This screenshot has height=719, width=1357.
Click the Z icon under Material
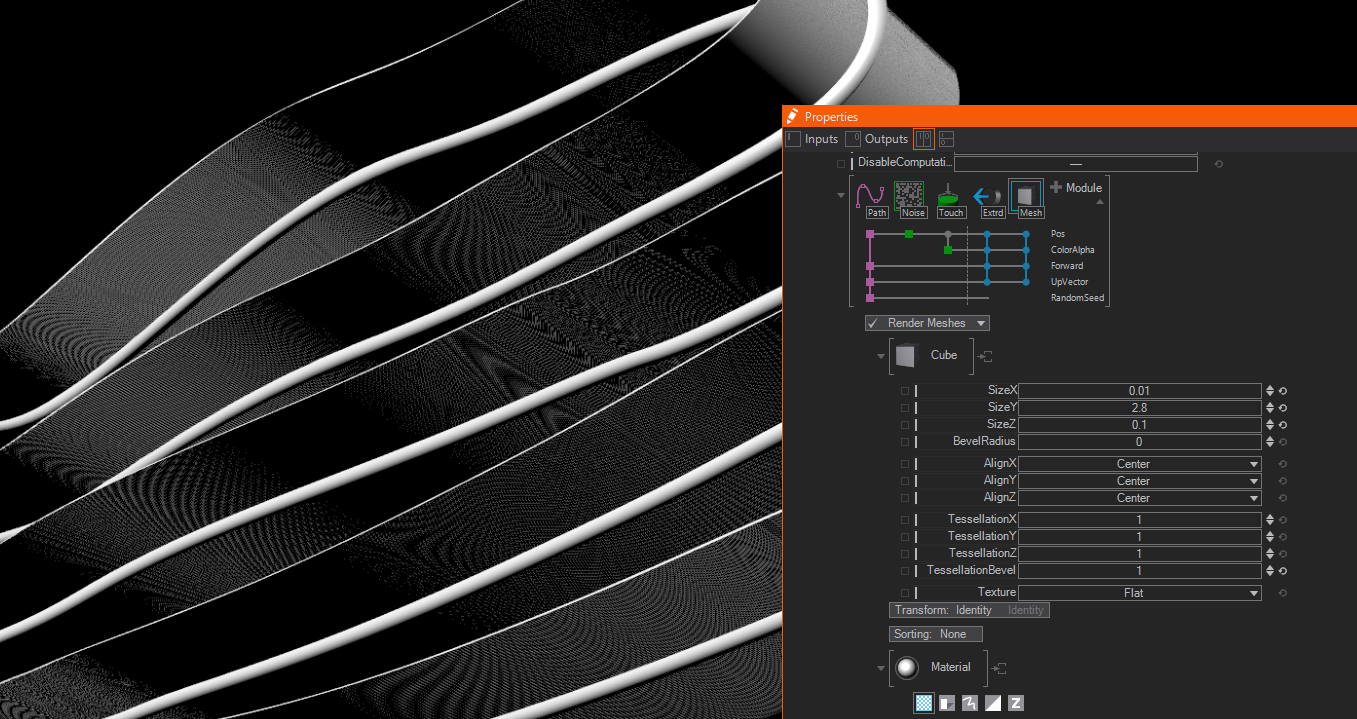click(1016, 703)
